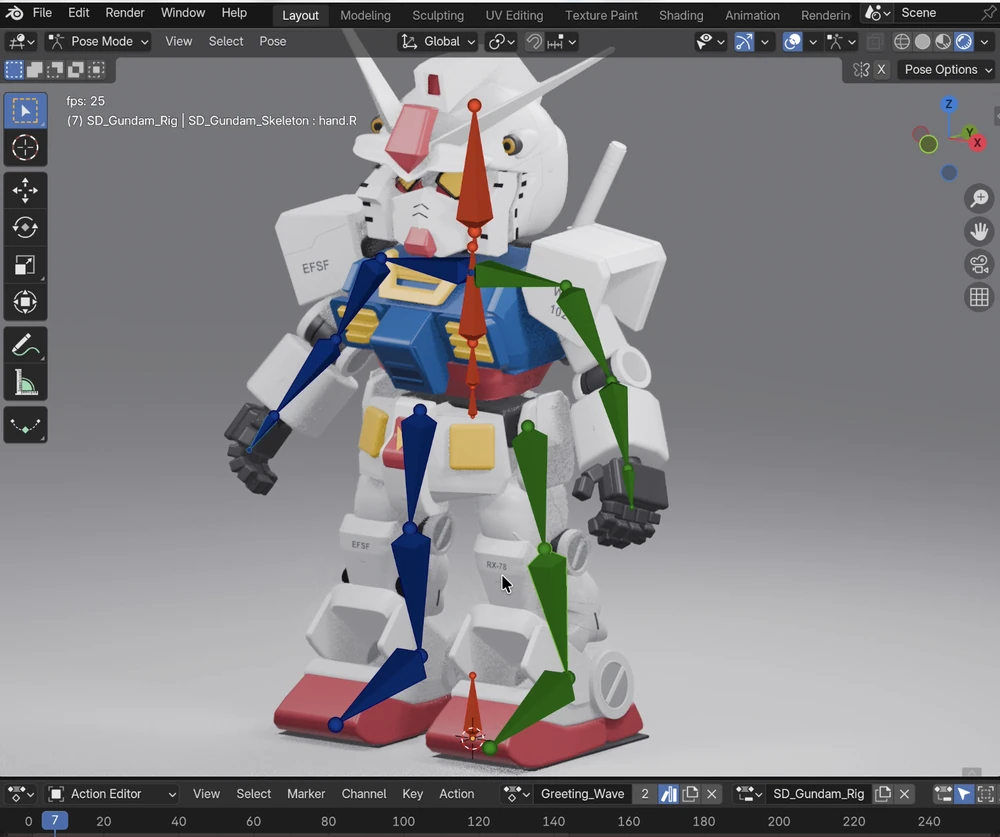Image resolution: width=1000 pixels, height=837 pixels.
Task: Unlink the SD_Gundam_Rig action slot
Action: coord(904,794)
